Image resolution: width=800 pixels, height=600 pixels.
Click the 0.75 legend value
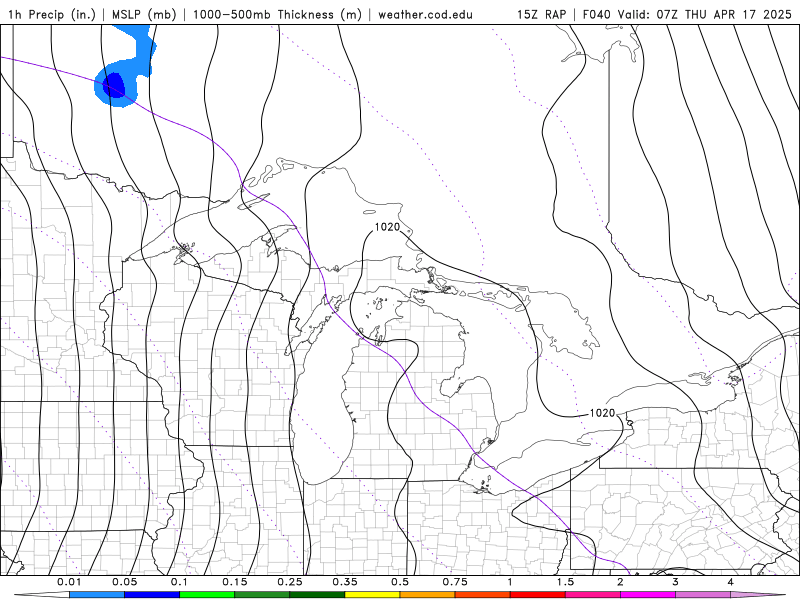pos(455,582)
